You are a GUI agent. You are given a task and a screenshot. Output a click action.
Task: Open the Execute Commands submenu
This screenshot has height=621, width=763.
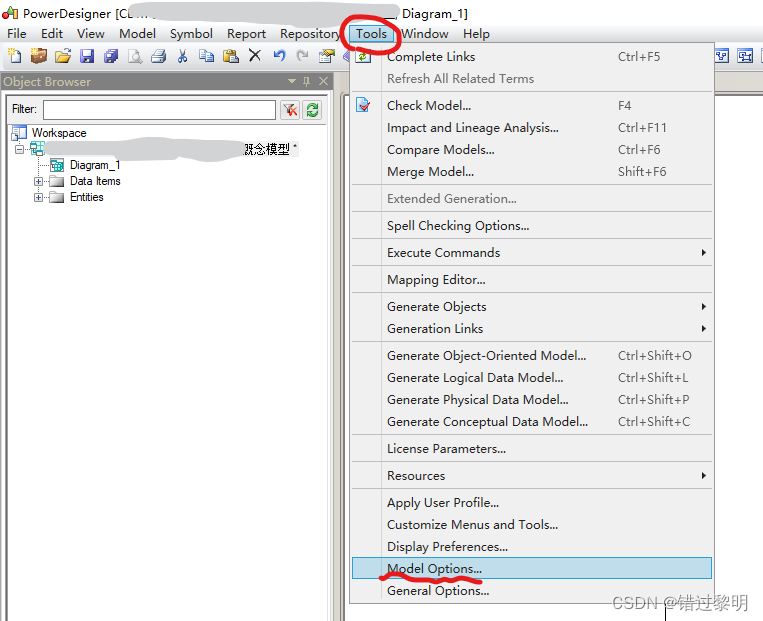coord(532,253)
